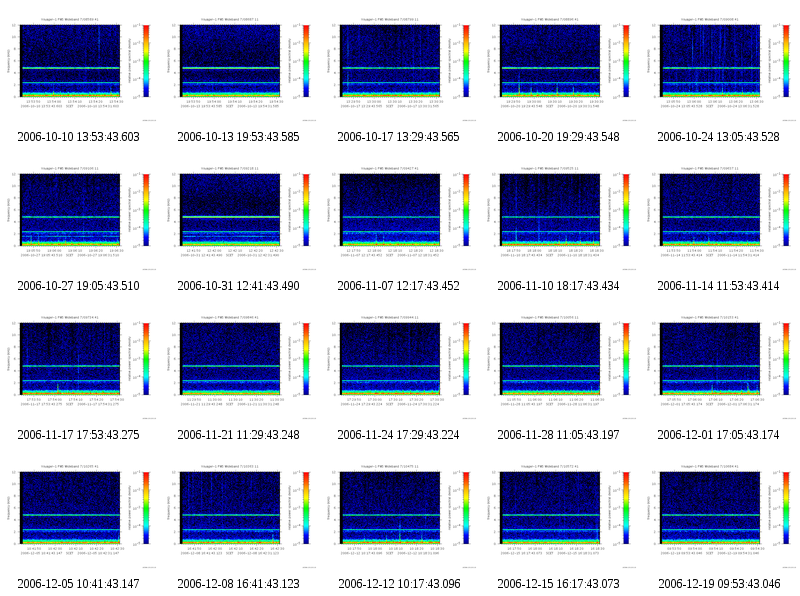Select the wideband plot above 2006-11-28 11:05:43.197
This screenshot has width=800, height=596.
click(561, 366)
